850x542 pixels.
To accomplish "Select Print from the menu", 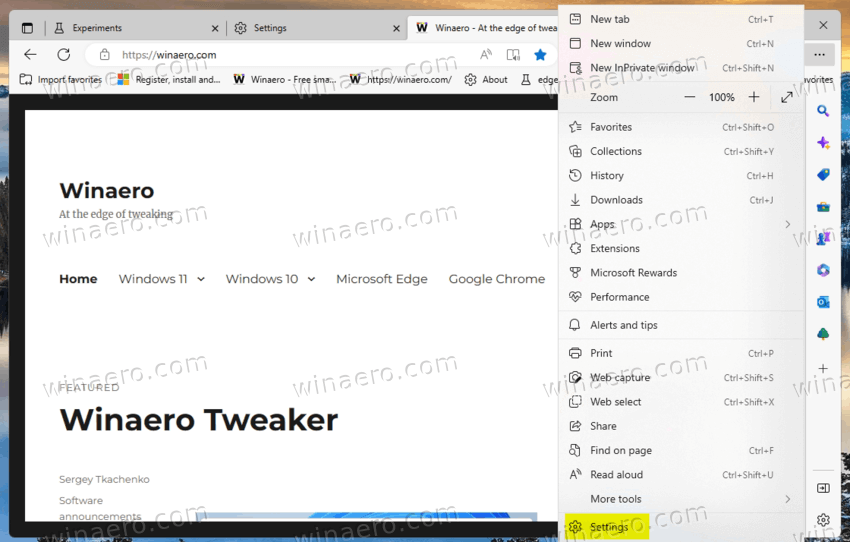I will click(x=681, y=353).
